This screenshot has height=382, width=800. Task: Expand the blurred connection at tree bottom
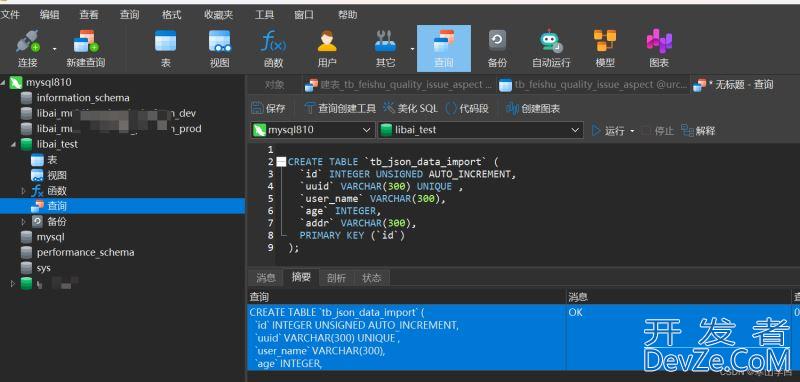pos(13,284)
